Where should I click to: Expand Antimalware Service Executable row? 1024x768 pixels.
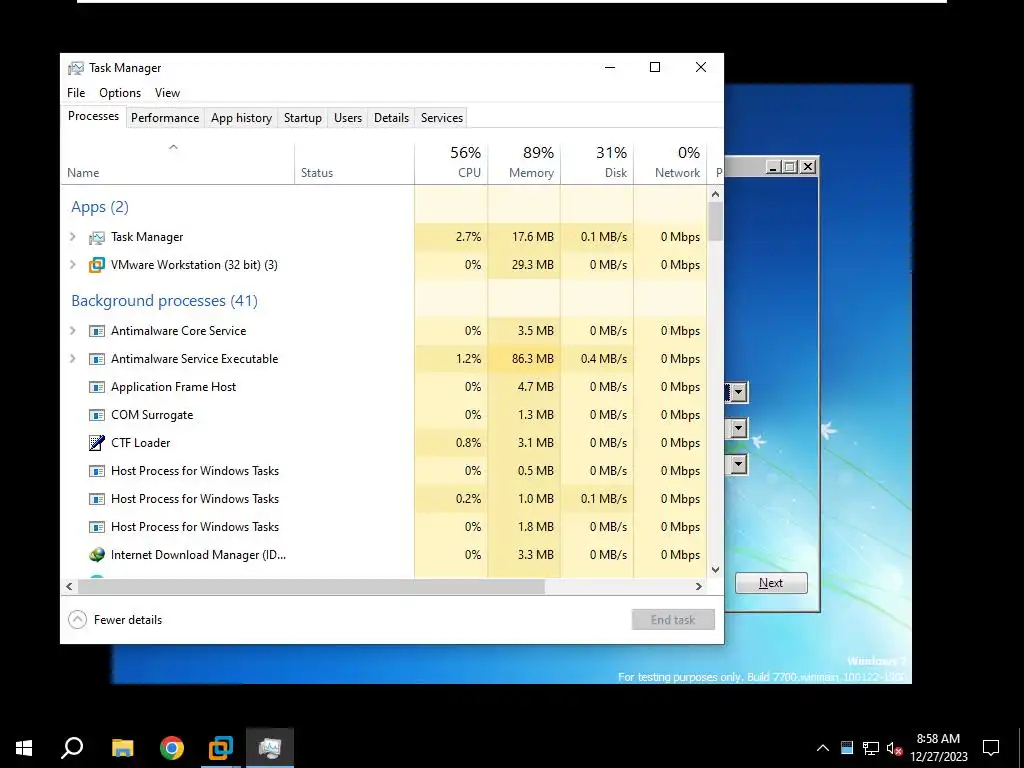(x=73, y=359)
